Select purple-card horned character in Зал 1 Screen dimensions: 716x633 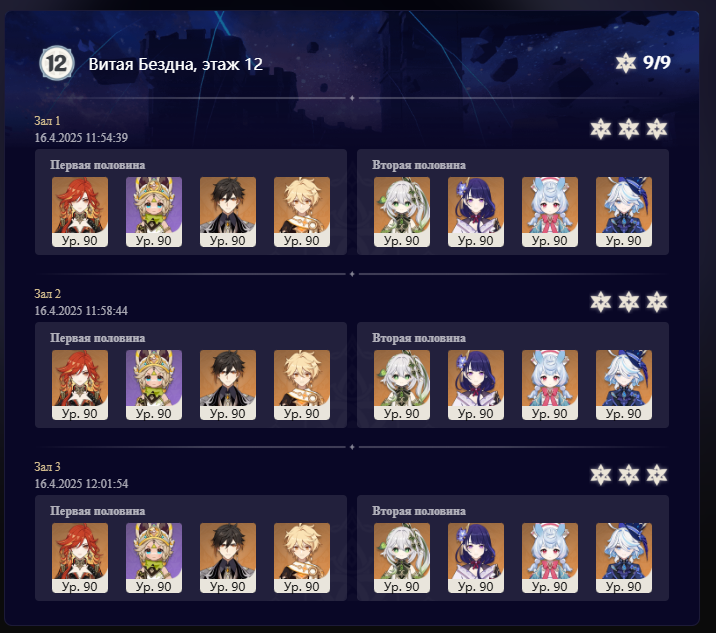[x=154, y=212]
